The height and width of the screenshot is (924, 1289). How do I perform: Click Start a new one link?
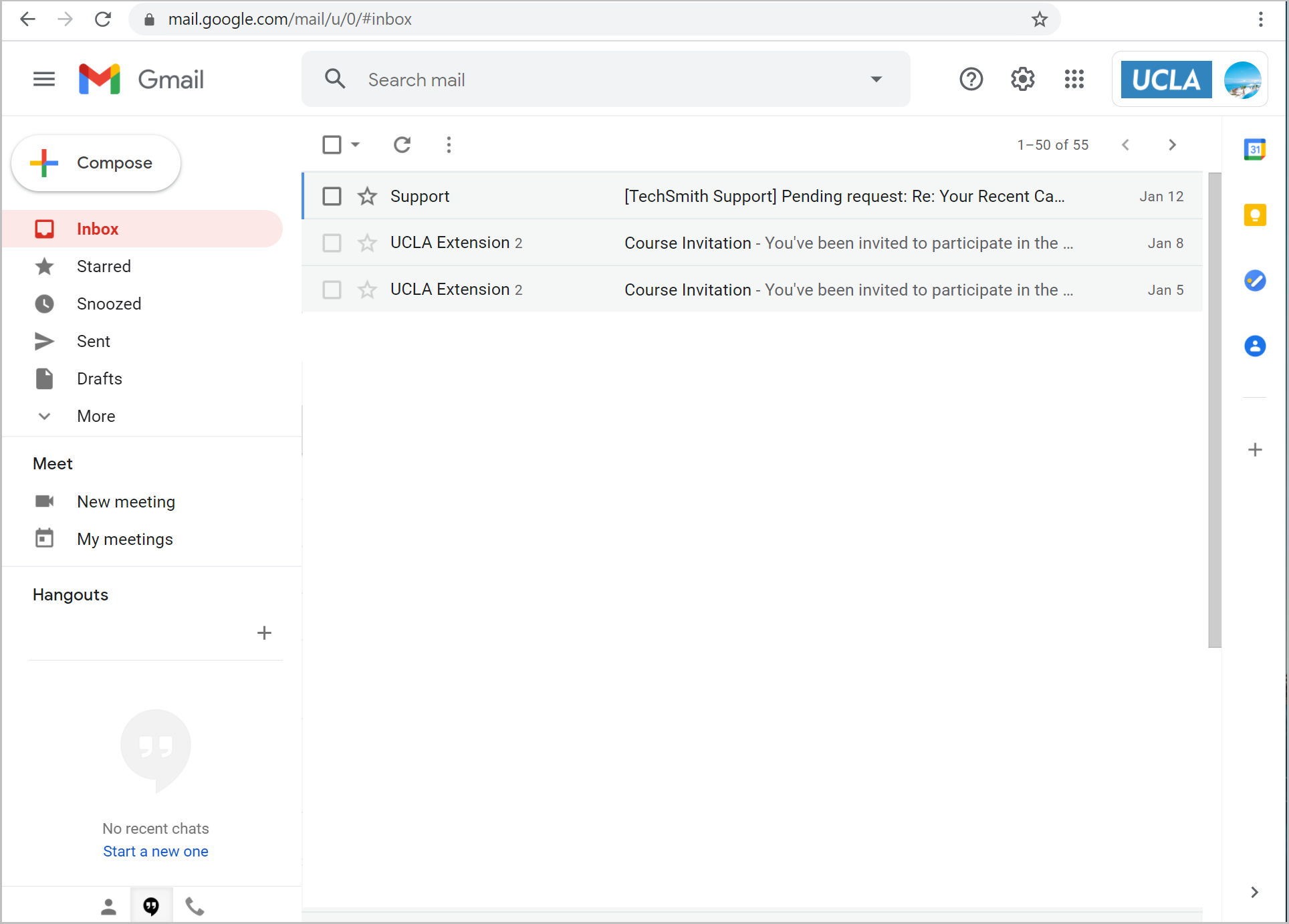point(156,851)
